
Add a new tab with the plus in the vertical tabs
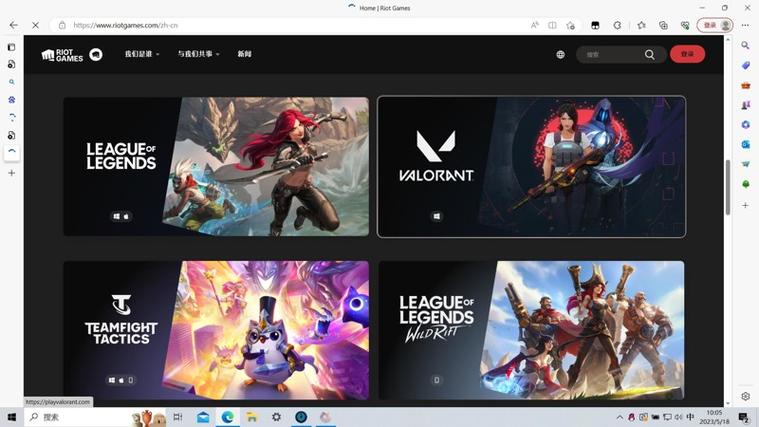pyautogui.click(x=12, y=173)
